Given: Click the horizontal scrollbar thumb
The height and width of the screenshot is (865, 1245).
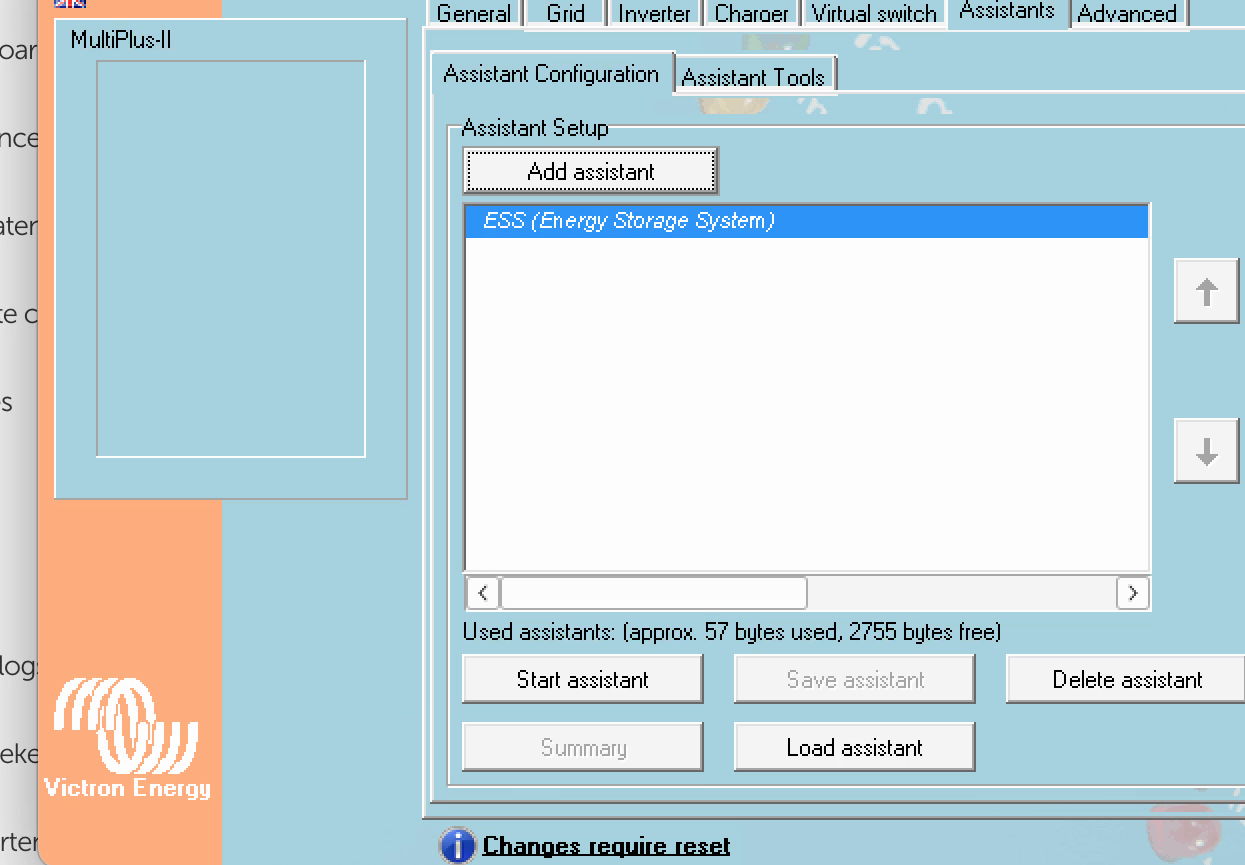Looking at the screenshot, I should [x=653, y=593].
